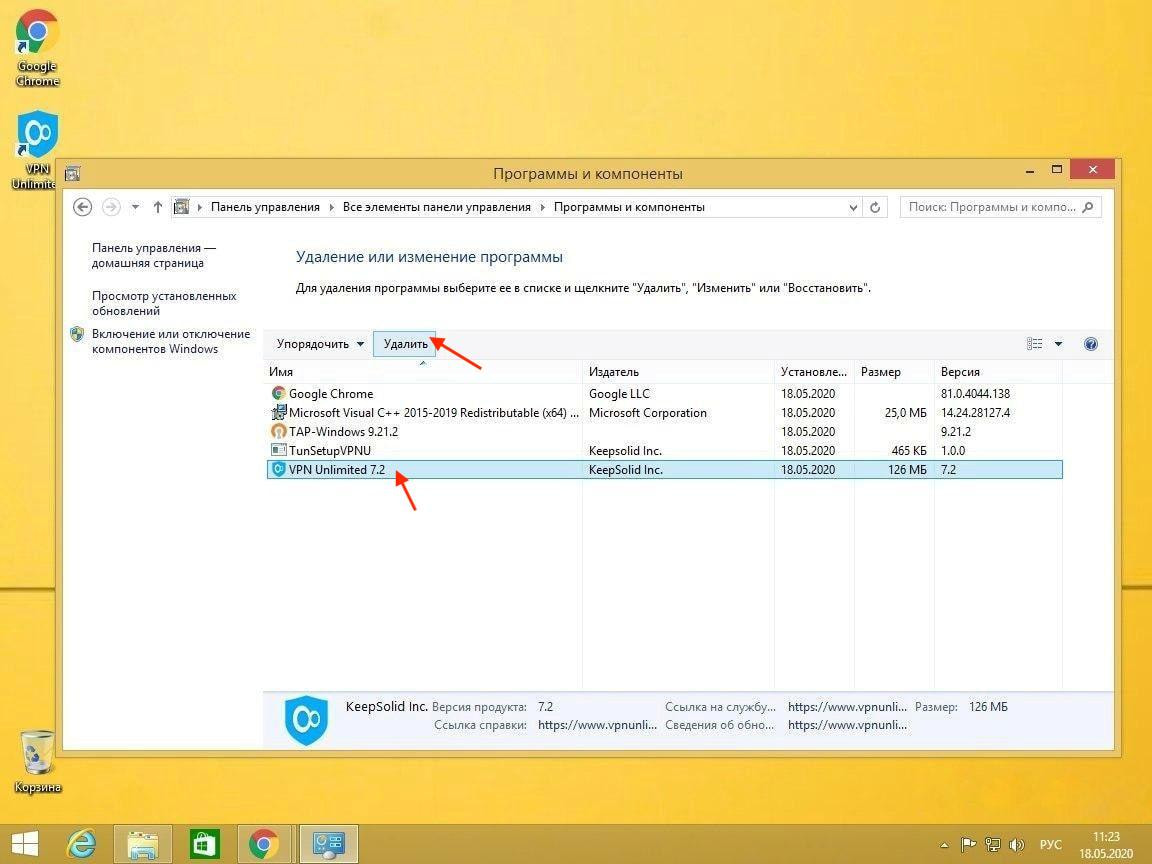Expand the view options dropdown arrow
The height and width of the screenshot is (864, 1152).
1059,344
